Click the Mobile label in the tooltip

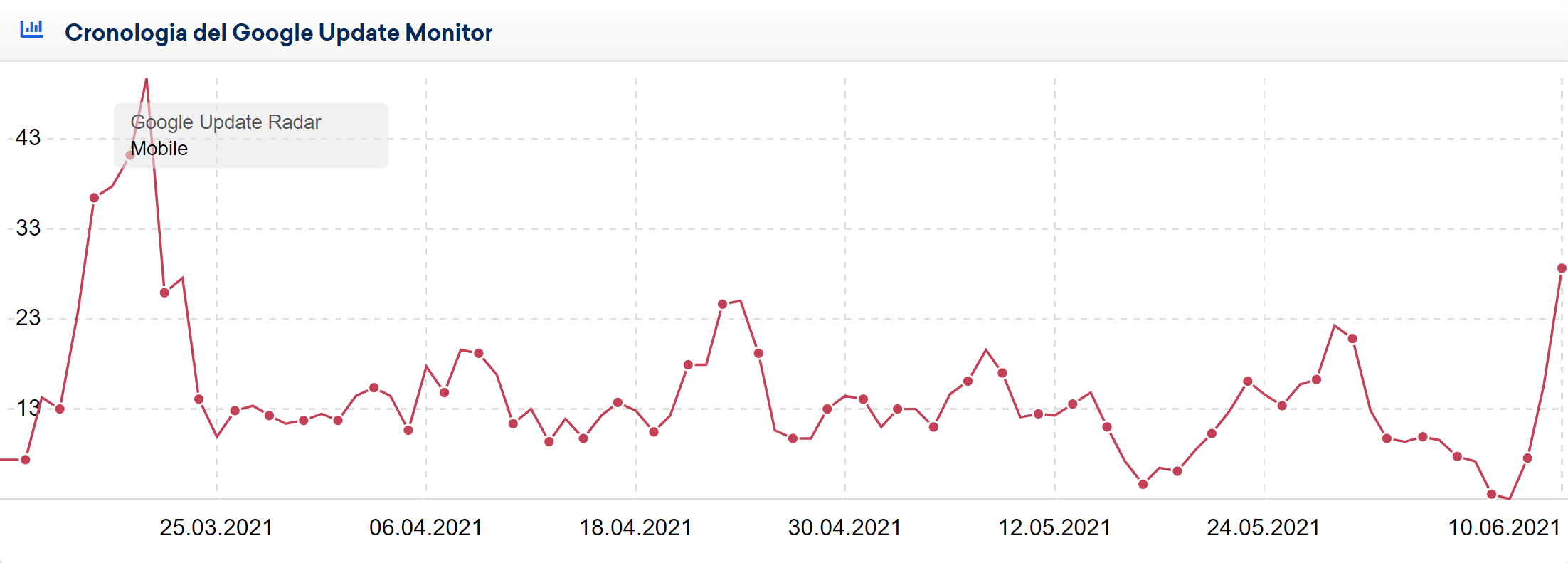[159, 149]
